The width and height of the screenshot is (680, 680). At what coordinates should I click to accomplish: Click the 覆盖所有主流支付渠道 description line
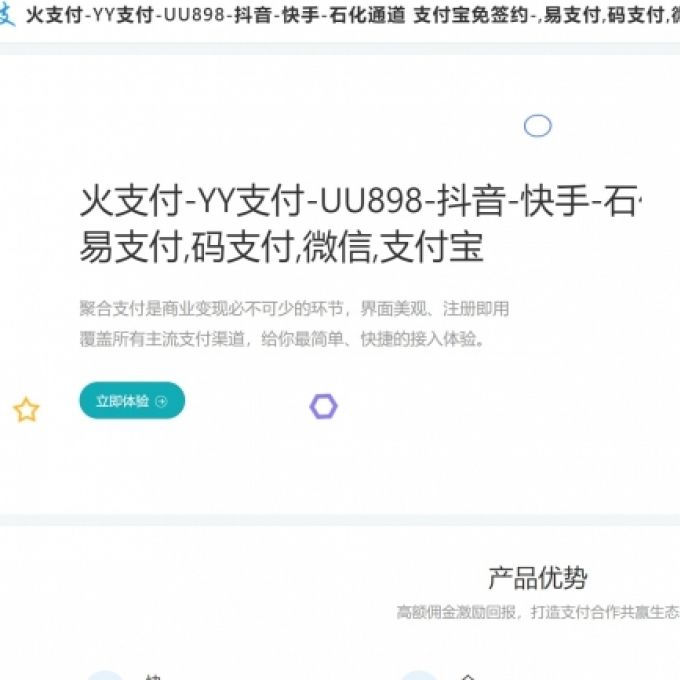tap(282, 339)
